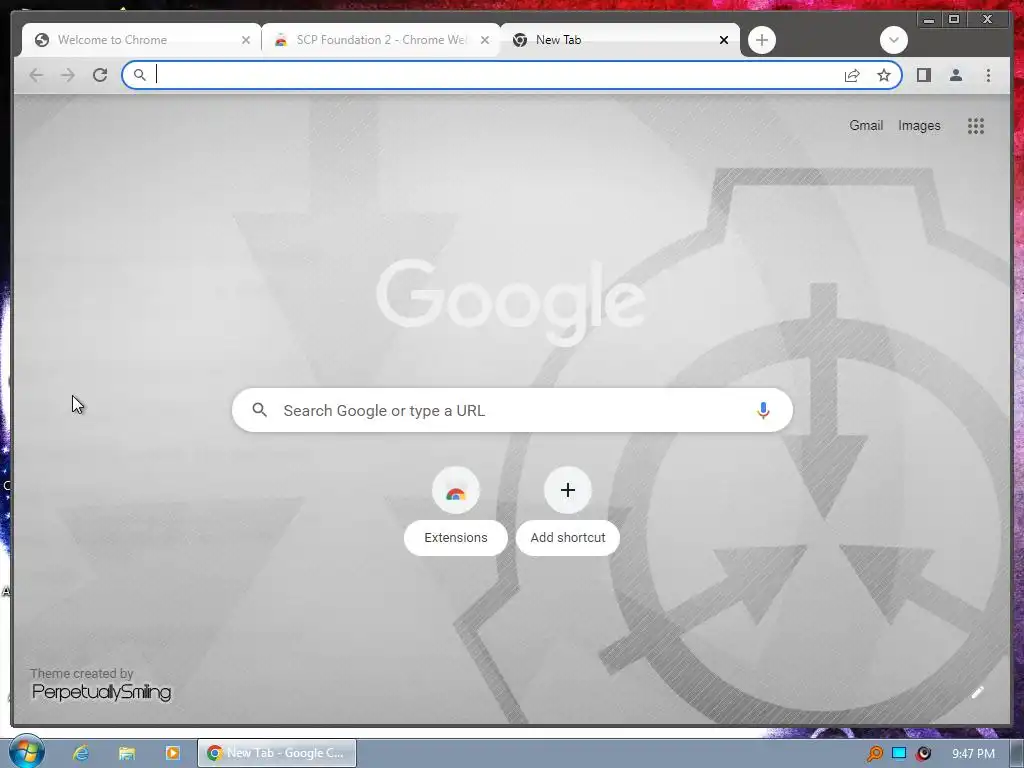Image resolution: width=1024 pixels, height=768 pixels.
Task: Click the Google logo
Action: tap(511, 302)
